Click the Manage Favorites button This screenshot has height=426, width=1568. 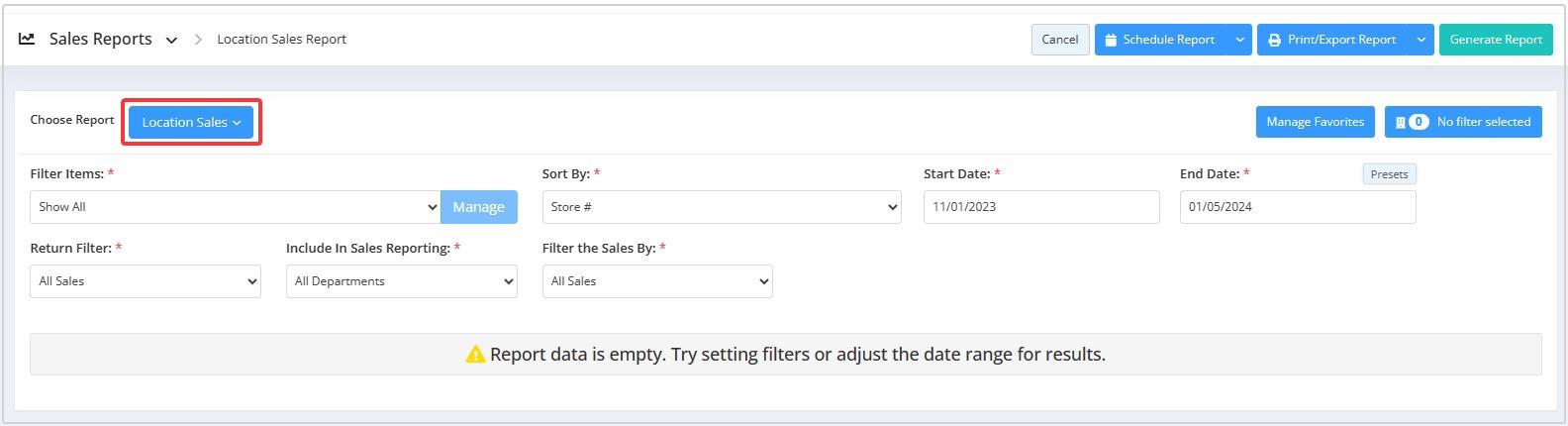1316,122
